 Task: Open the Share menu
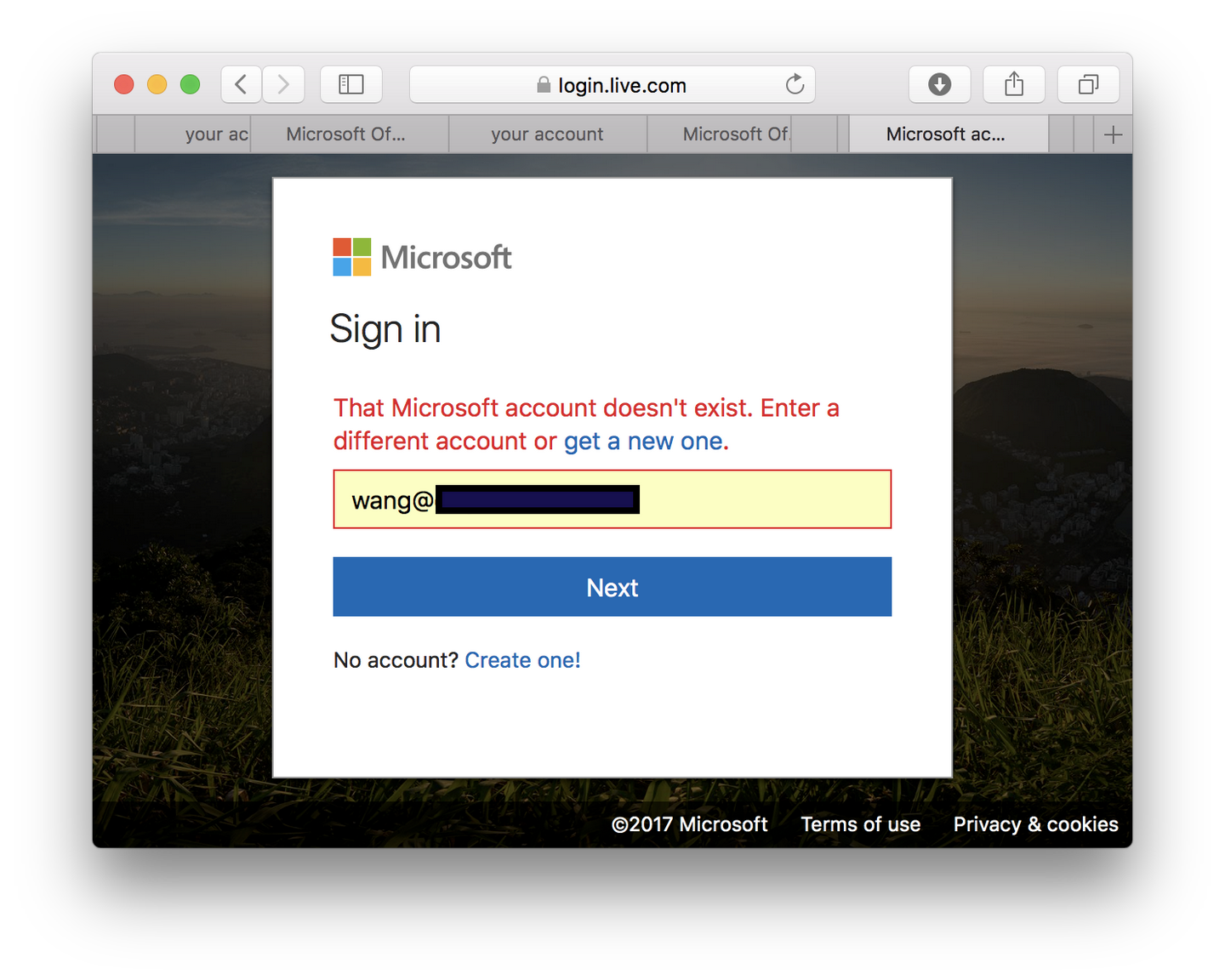(x=1014, y=84)
